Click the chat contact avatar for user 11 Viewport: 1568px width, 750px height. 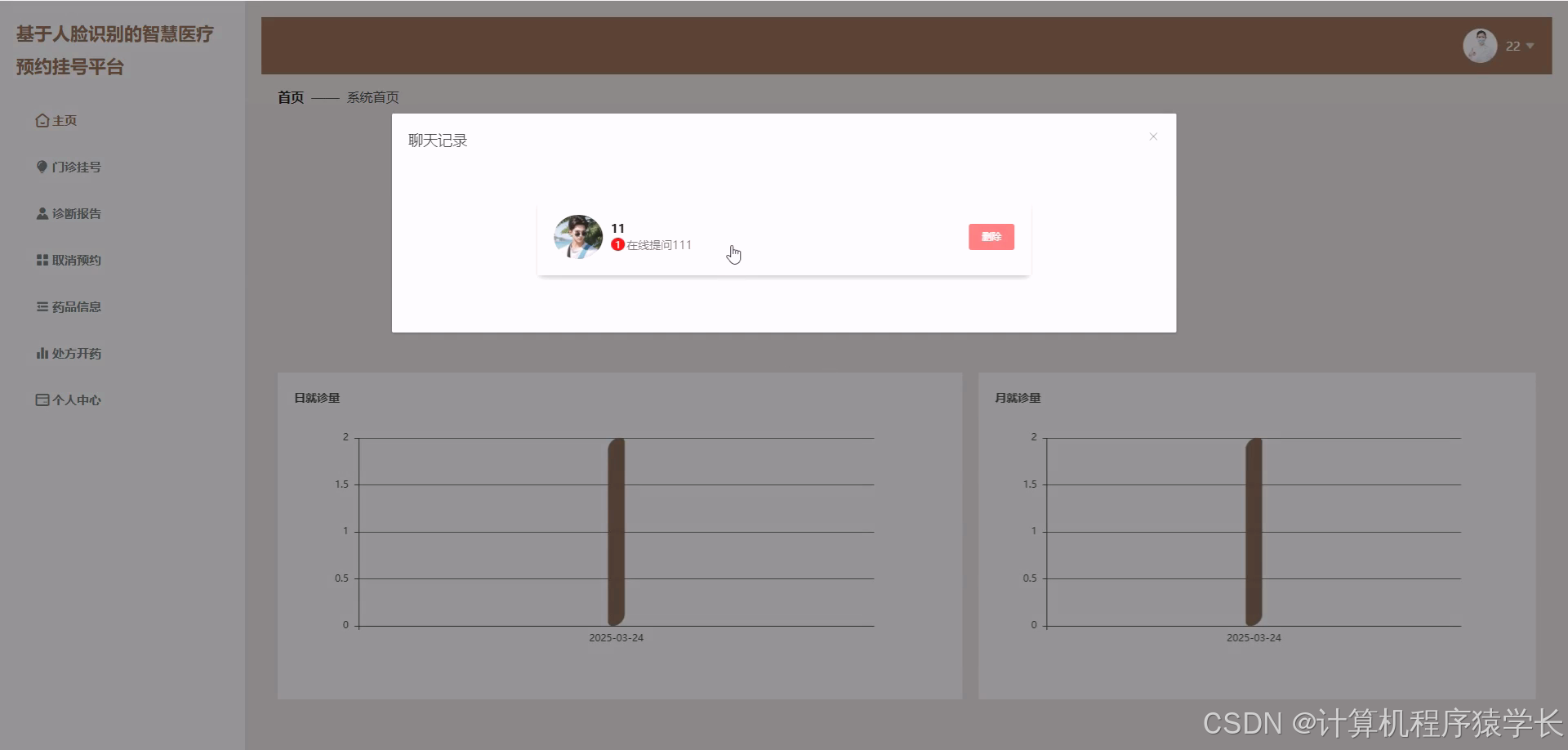coord(578,237)
